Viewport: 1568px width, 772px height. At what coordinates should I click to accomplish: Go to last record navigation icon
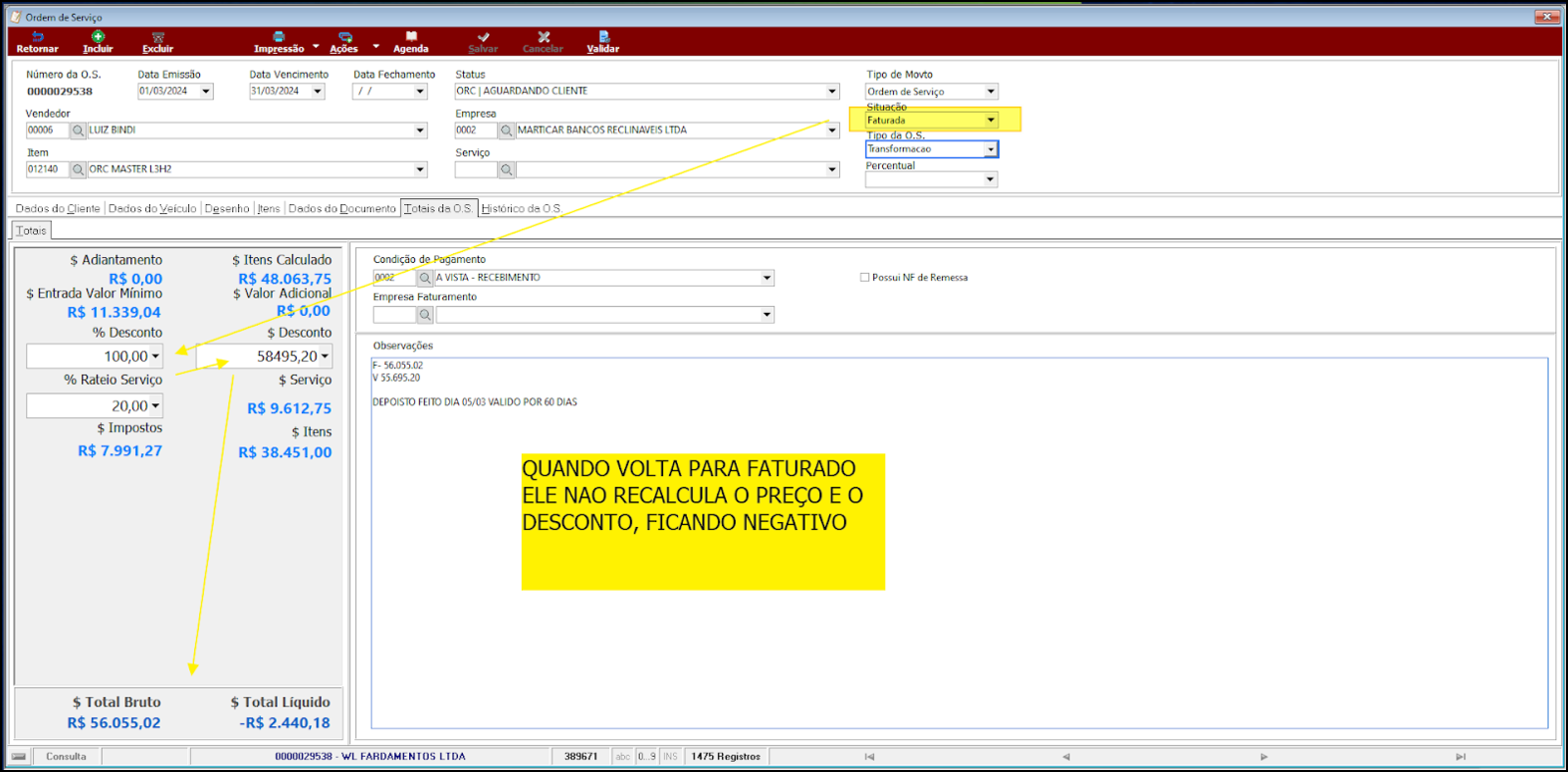[x=1460, y=757]
